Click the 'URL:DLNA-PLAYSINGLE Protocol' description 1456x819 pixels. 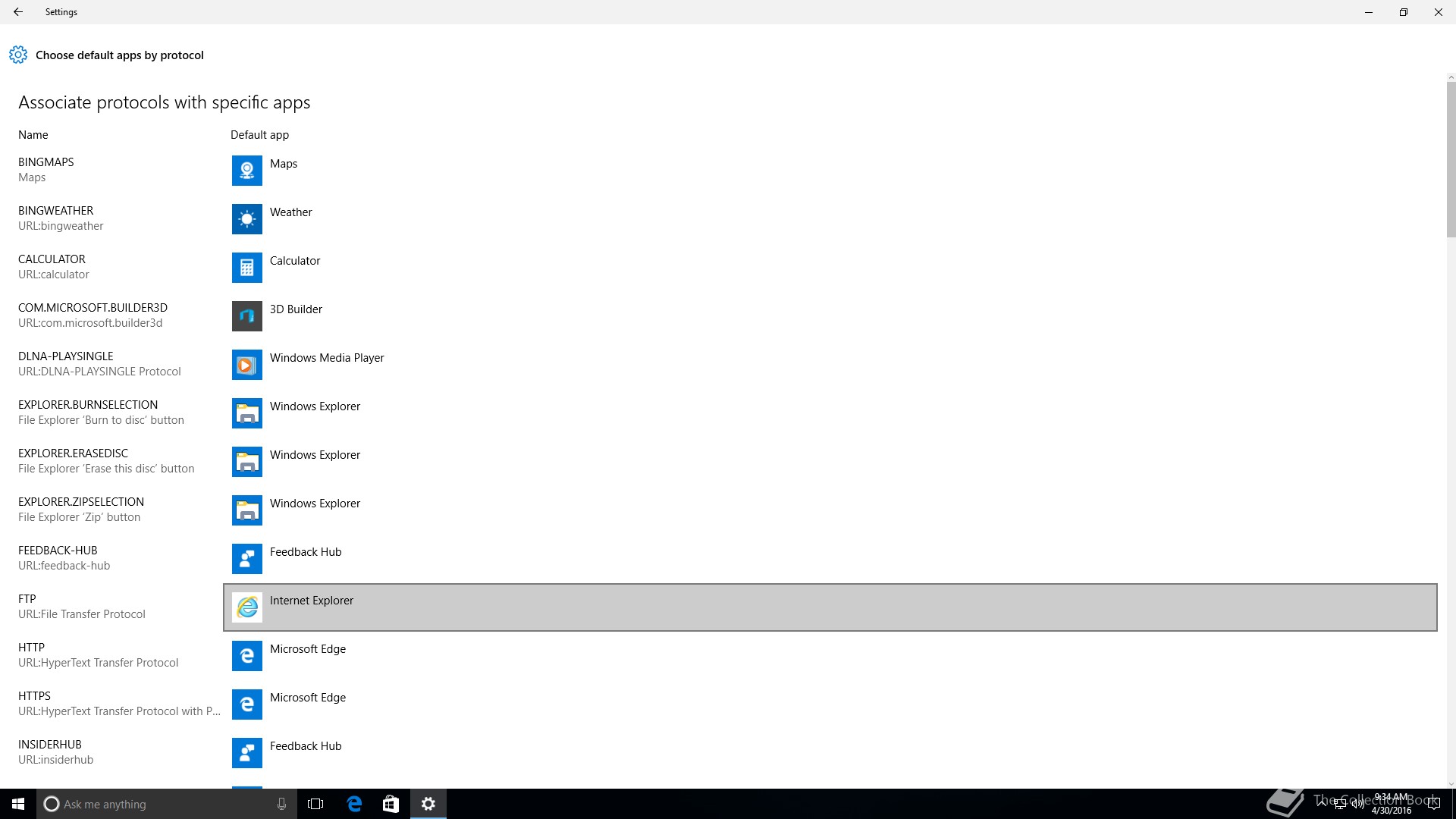click(99, 372)
